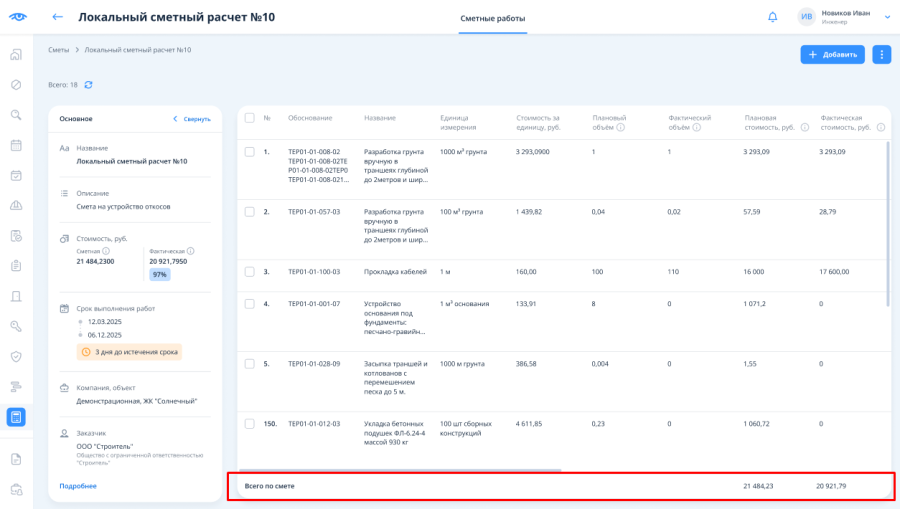Open the crossed-circle icon in sidebar
Viewport: 900px width, 509px height.
(16, 85)
